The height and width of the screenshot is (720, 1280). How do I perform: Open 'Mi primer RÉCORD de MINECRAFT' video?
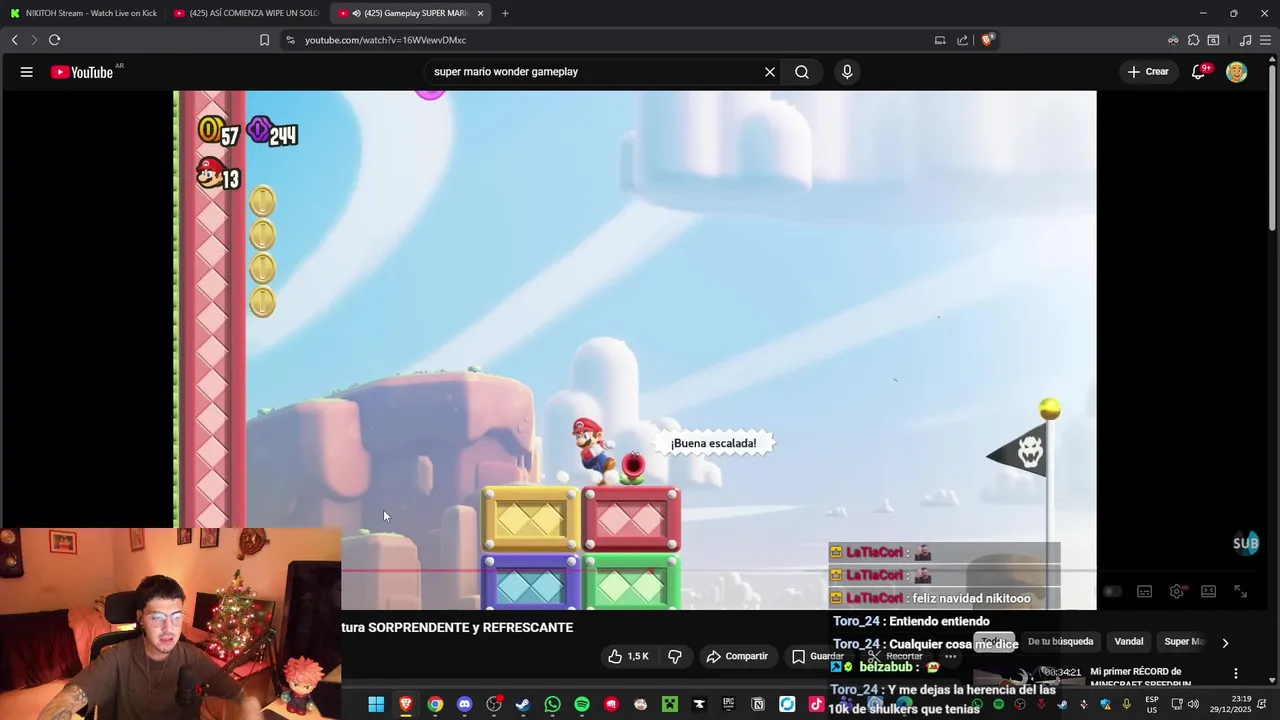(1140, 678)
